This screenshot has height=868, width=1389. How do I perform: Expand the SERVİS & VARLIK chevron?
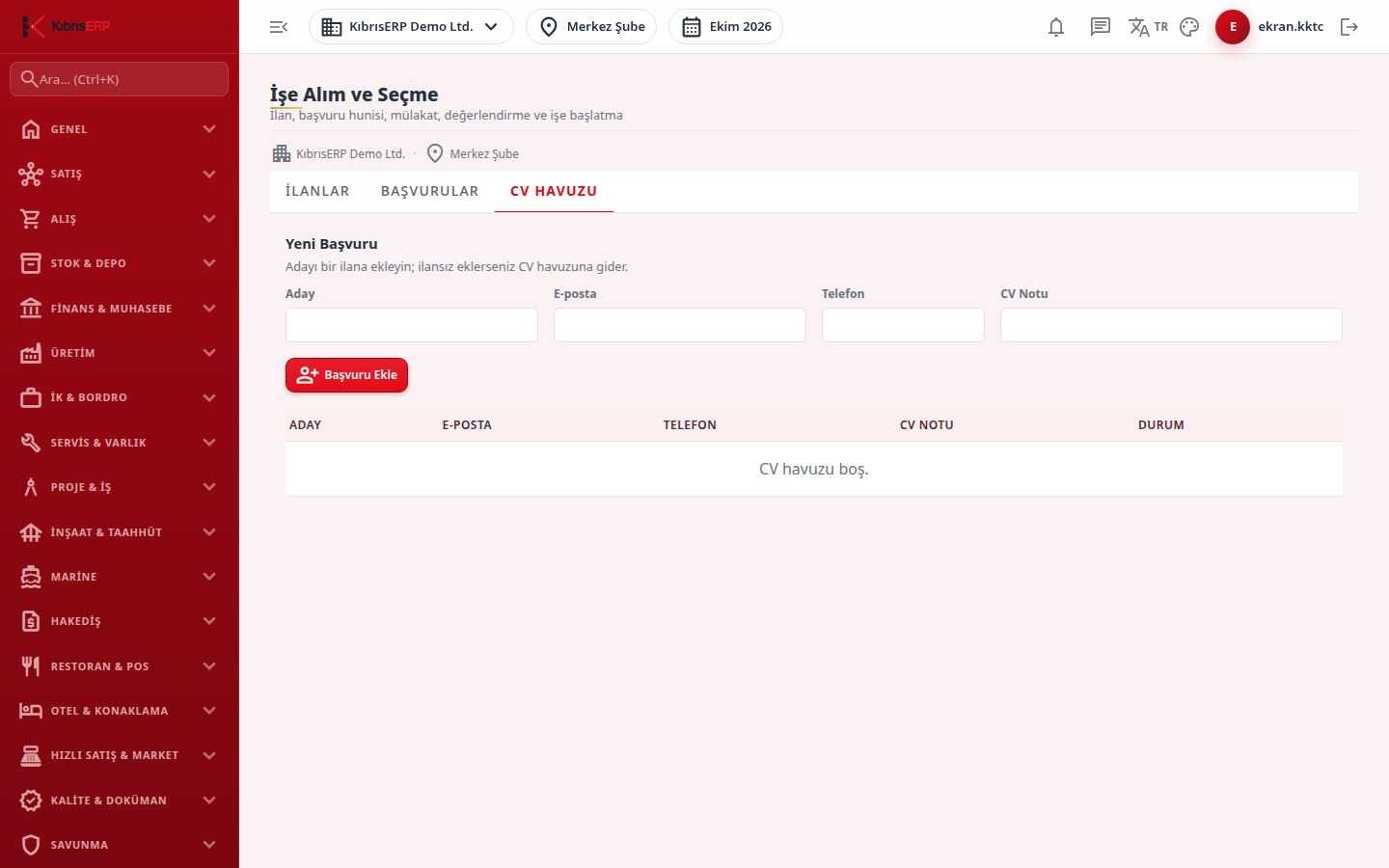209,443
